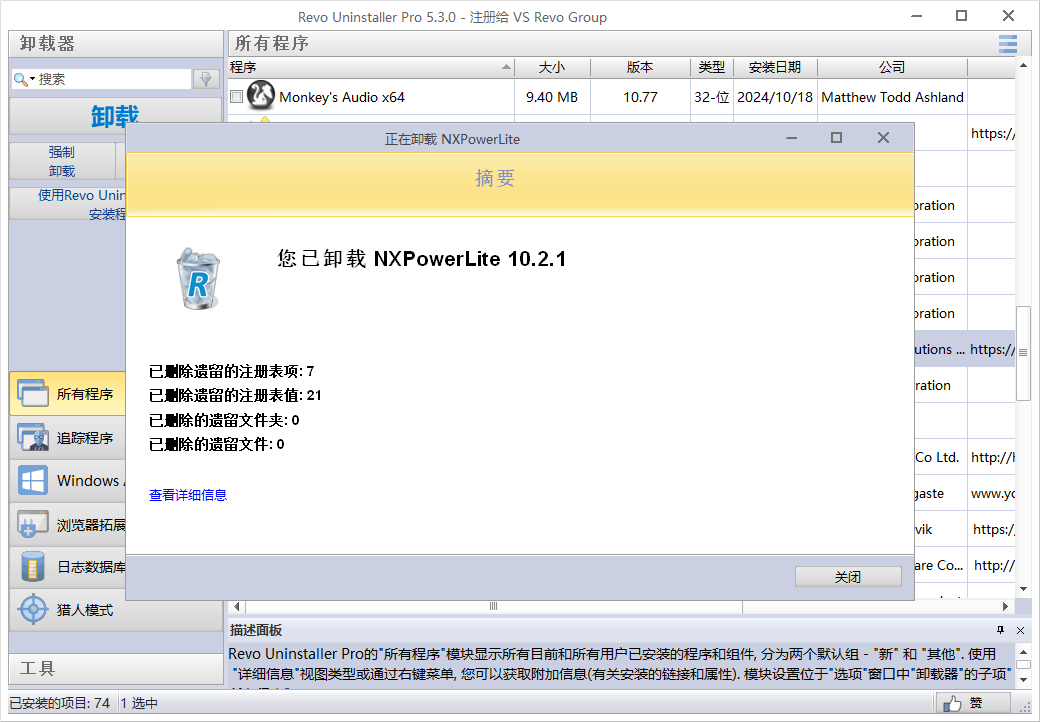Open the search magnifier dropdown arrow
Viewport: 1040px width, 722px height.
click(32, 80)
